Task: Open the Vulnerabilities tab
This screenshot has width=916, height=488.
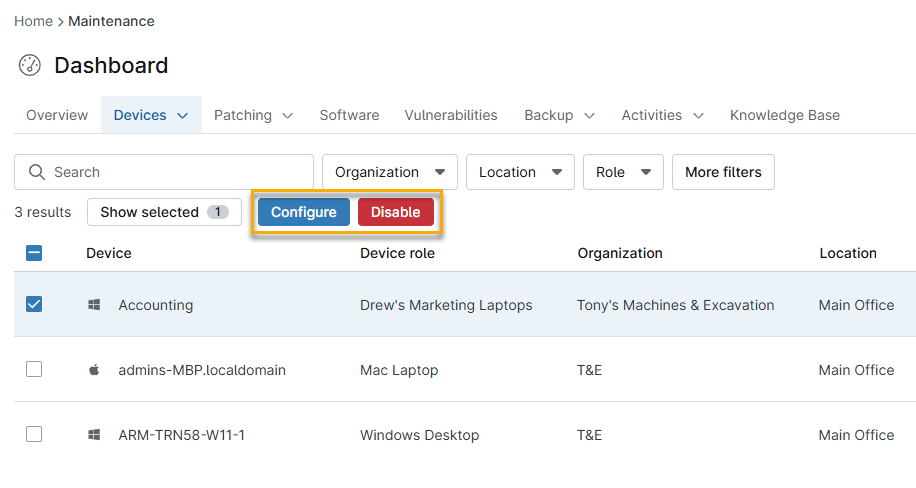Action: click(x=451, y=115)
